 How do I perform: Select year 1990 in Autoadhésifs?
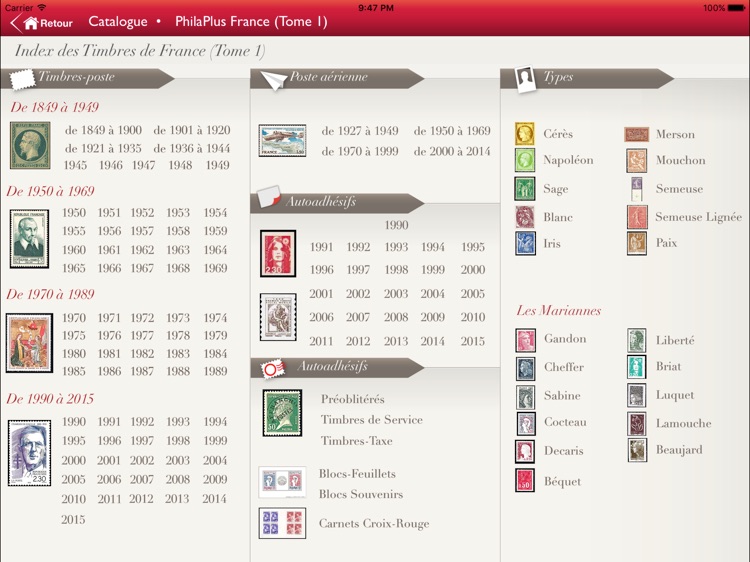click(x=397, y=225)
